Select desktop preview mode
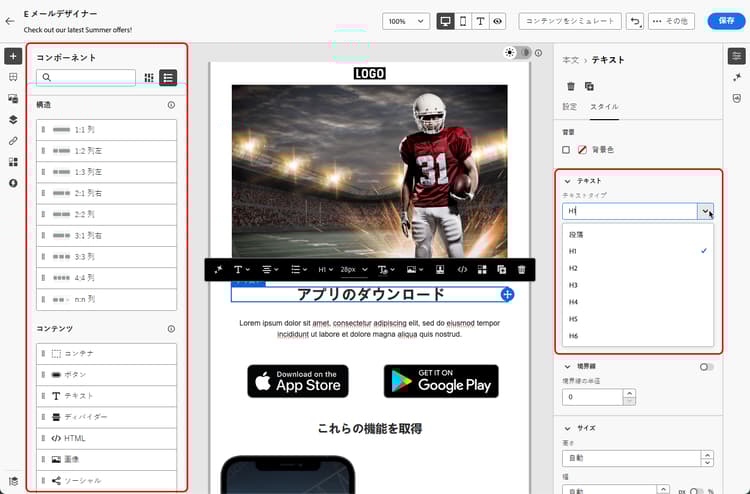The width and height of the screenshot is (750, 494). click(445, 21)
